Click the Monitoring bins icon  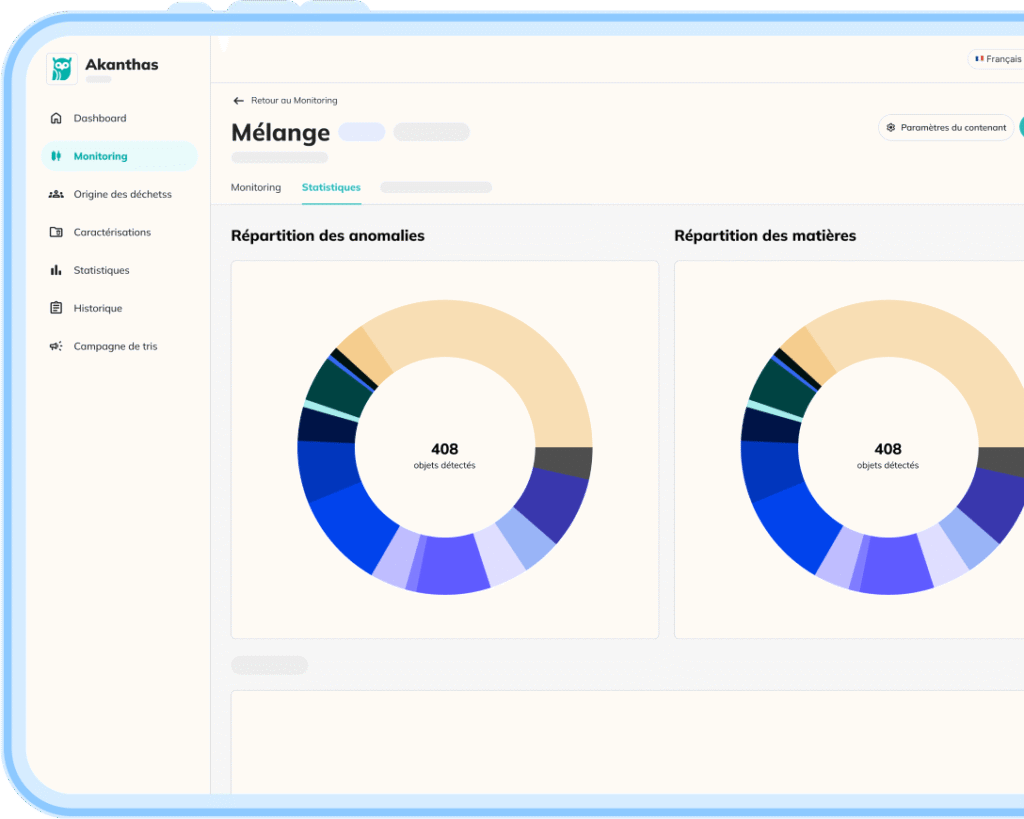56,156
